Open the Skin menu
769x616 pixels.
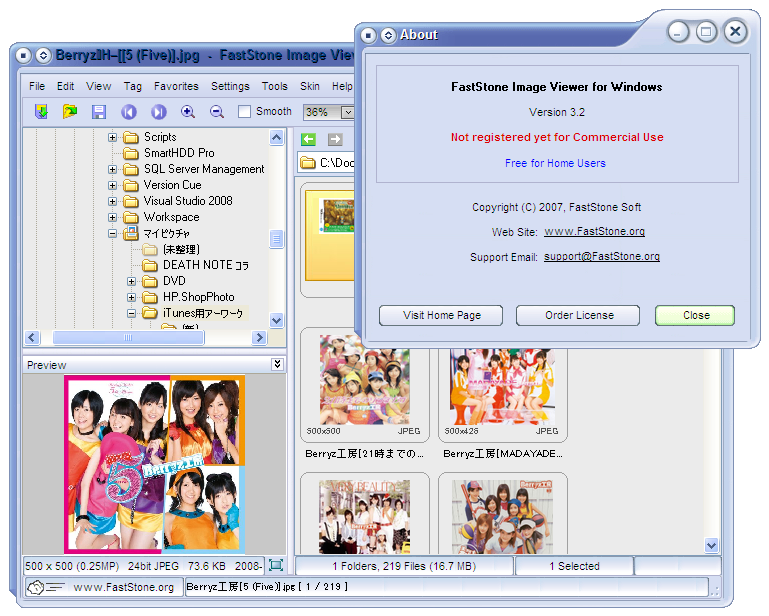[309, 86]
